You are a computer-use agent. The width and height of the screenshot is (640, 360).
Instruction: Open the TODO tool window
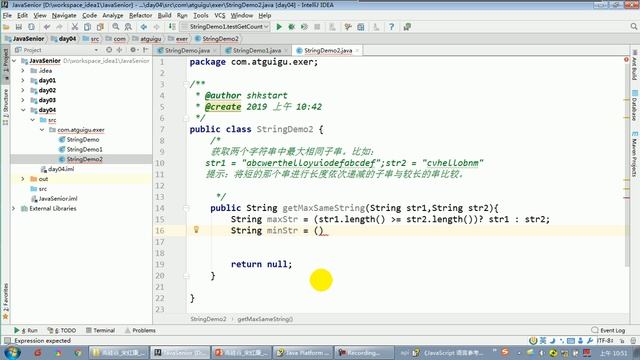(x=62, y=330)
